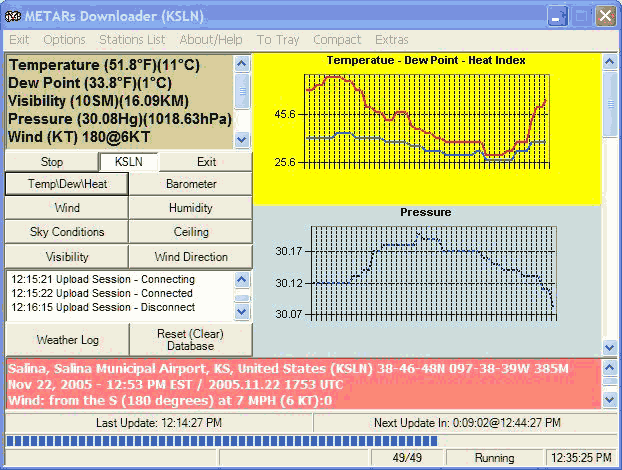
Task: Click Reset (Clear) Database button
Action: pyautogui.click(x=191, y=340)
